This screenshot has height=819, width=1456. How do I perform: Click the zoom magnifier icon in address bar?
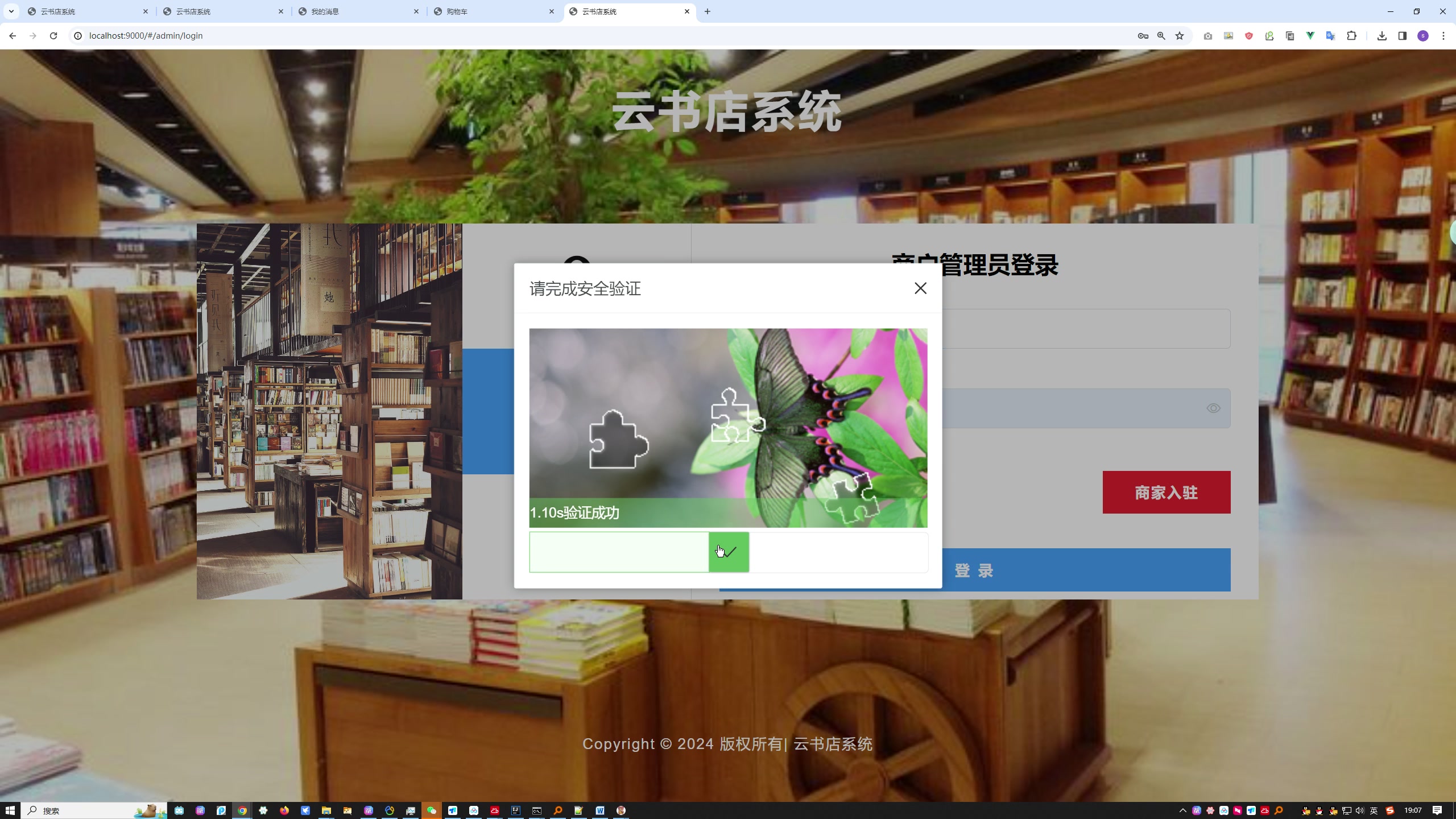1161,36
